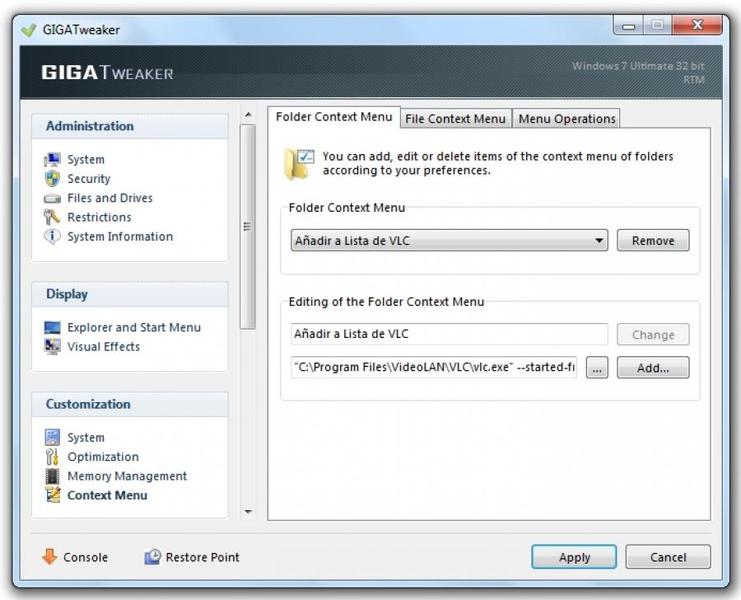
Task: Click the Security shield icon
Action: (x=52, y=179)
